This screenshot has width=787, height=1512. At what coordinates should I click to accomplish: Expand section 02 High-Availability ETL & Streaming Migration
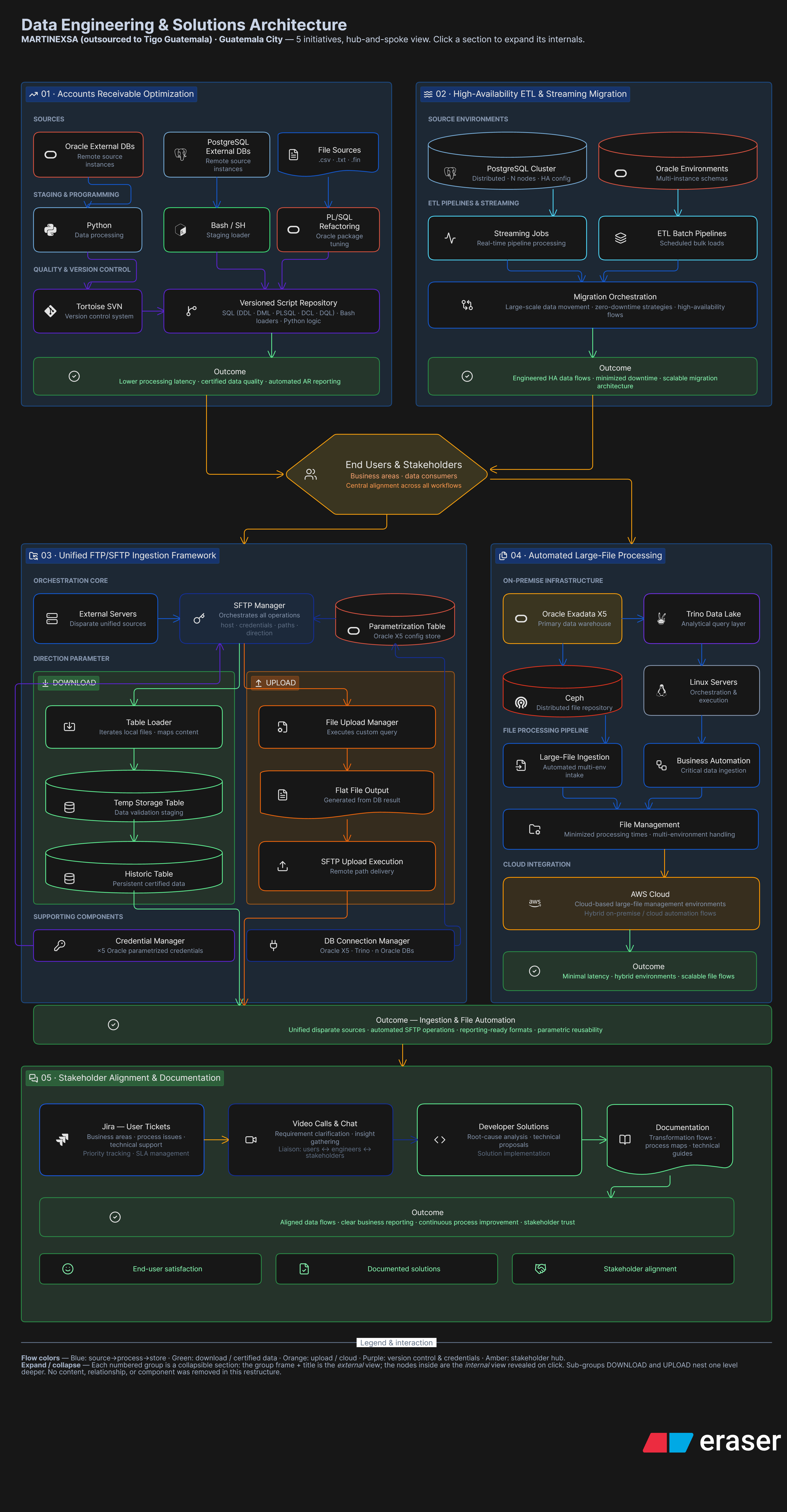pyautogui.click(x=525, y=94)
